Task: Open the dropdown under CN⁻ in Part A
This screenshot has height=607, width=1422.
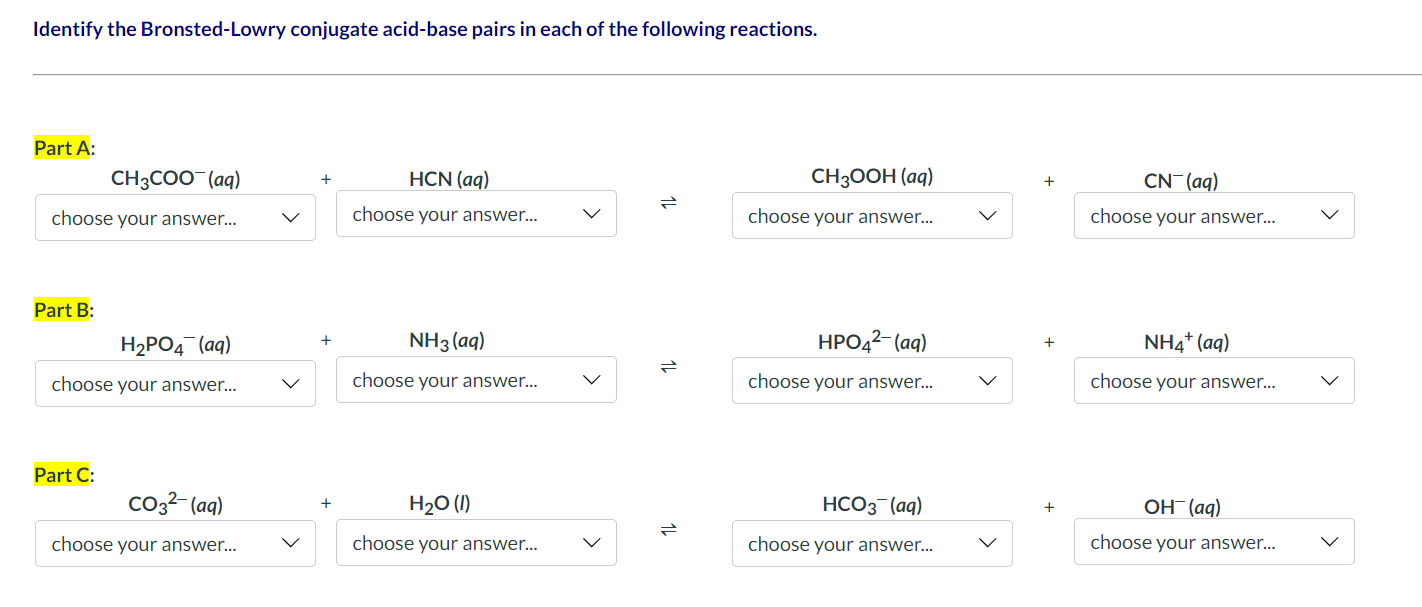Action: coord(1214,215)
